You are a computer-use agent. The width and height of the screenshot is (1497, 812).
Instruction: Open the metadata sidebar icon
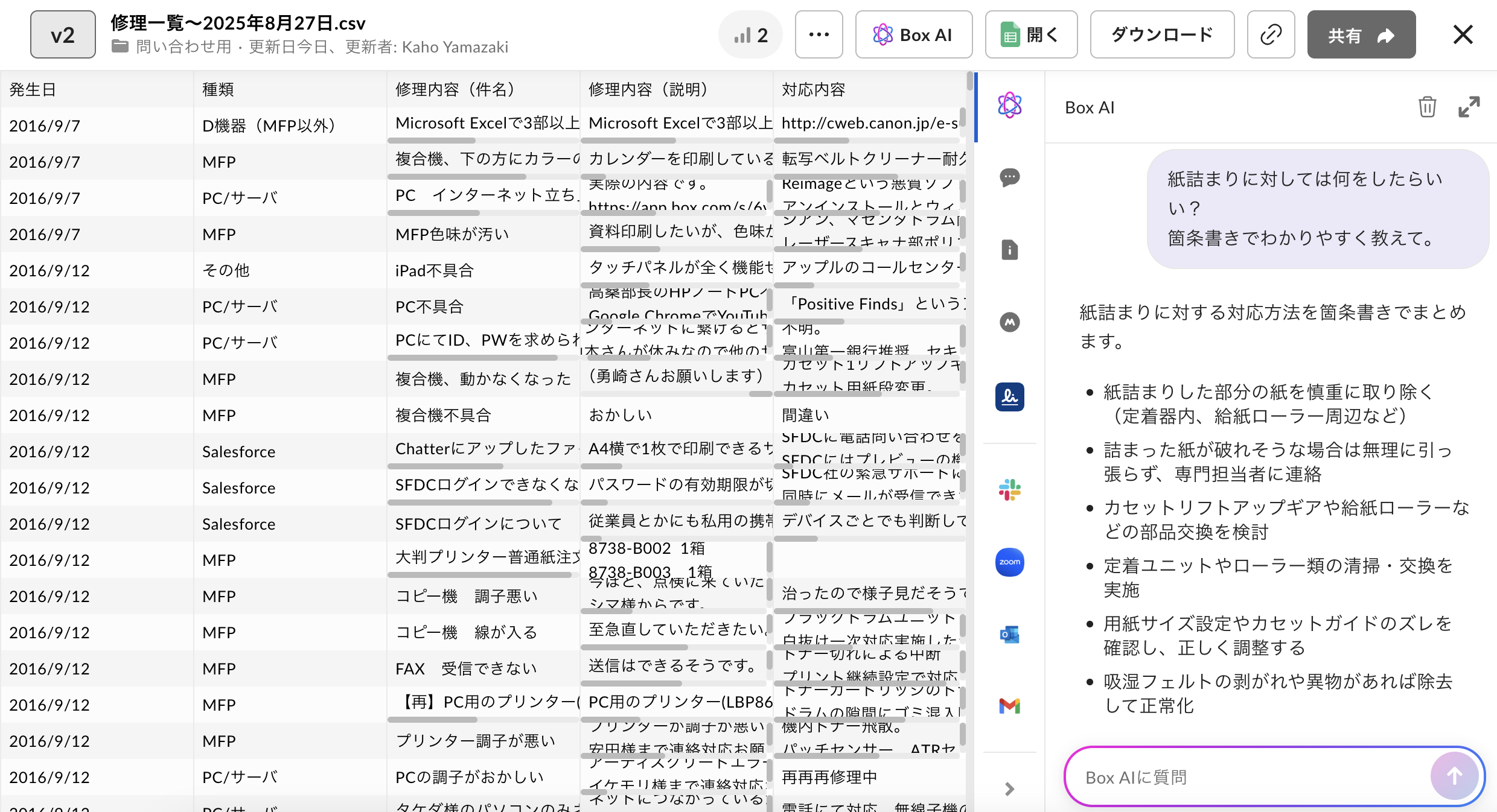(x=1009, y=322)
